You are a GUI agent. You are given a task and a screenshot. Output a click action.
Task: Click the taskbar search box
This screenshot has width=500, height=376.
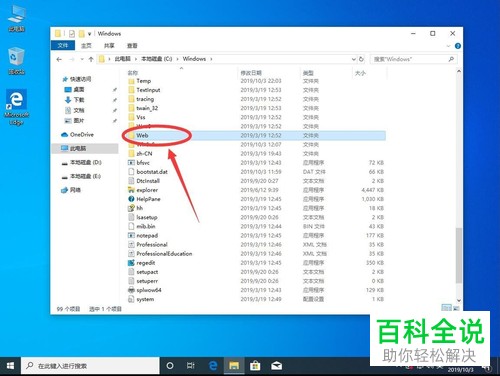tap(90, 366)
